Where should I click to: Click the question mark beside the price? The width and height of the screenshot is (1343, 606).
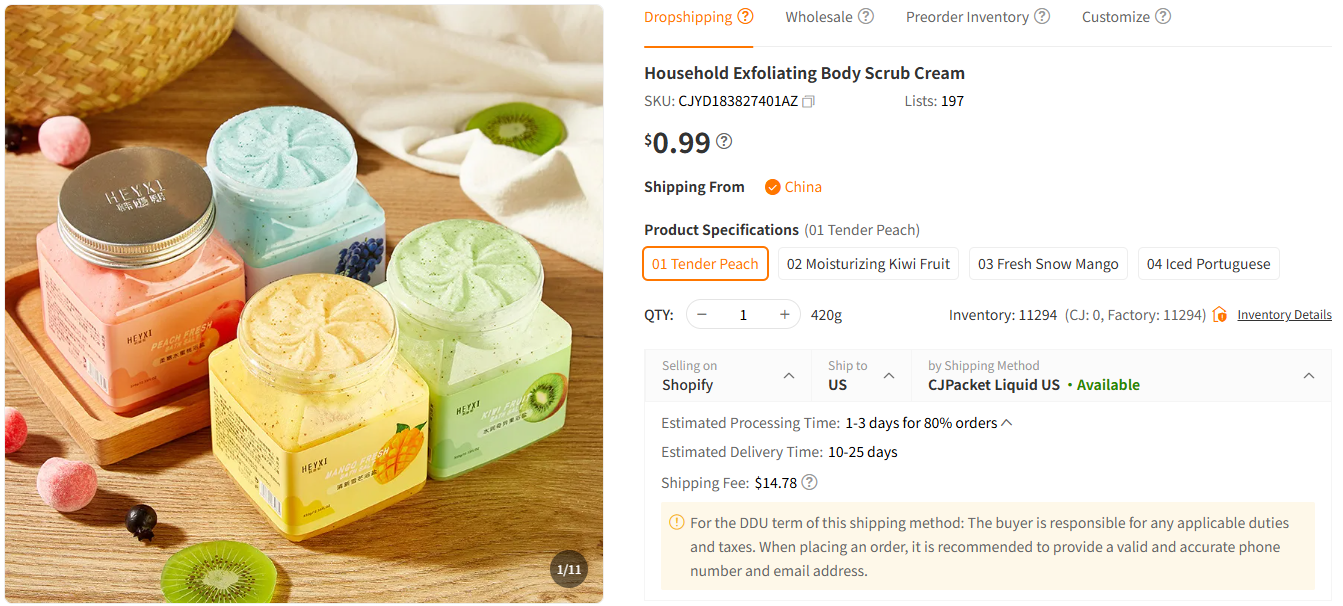pos(722,141)
